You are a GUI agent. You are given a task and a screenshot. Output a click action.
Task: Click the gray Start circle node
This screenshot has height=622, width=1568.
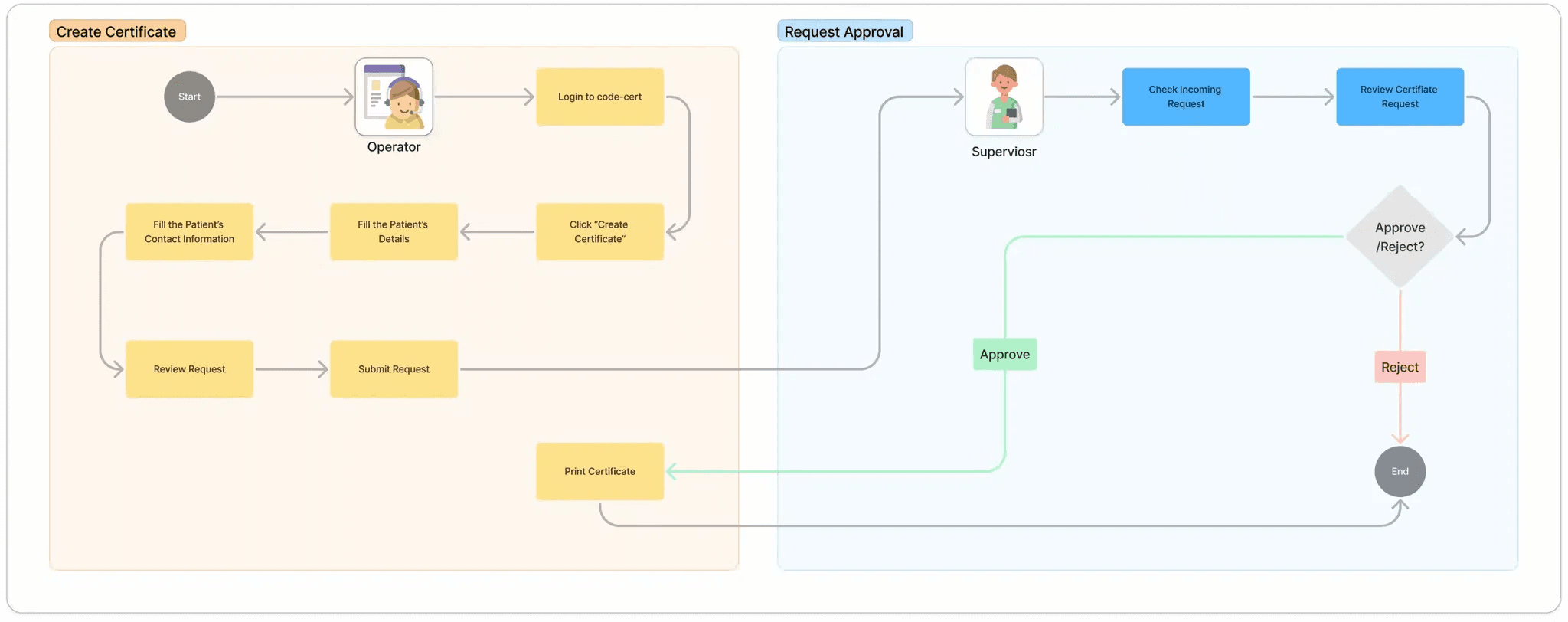[189, 97]
